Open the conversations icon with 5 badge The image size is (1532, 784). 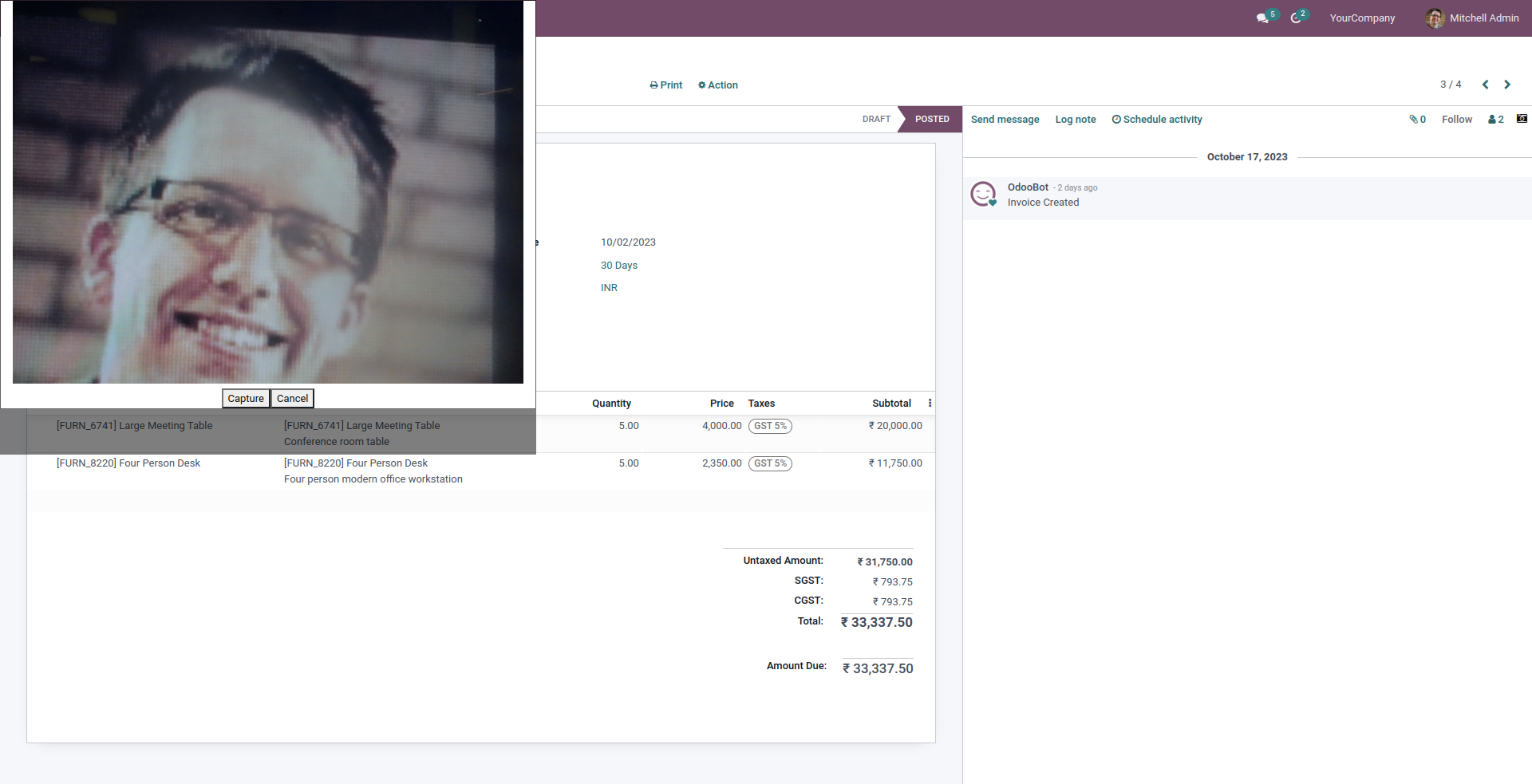1266,18
